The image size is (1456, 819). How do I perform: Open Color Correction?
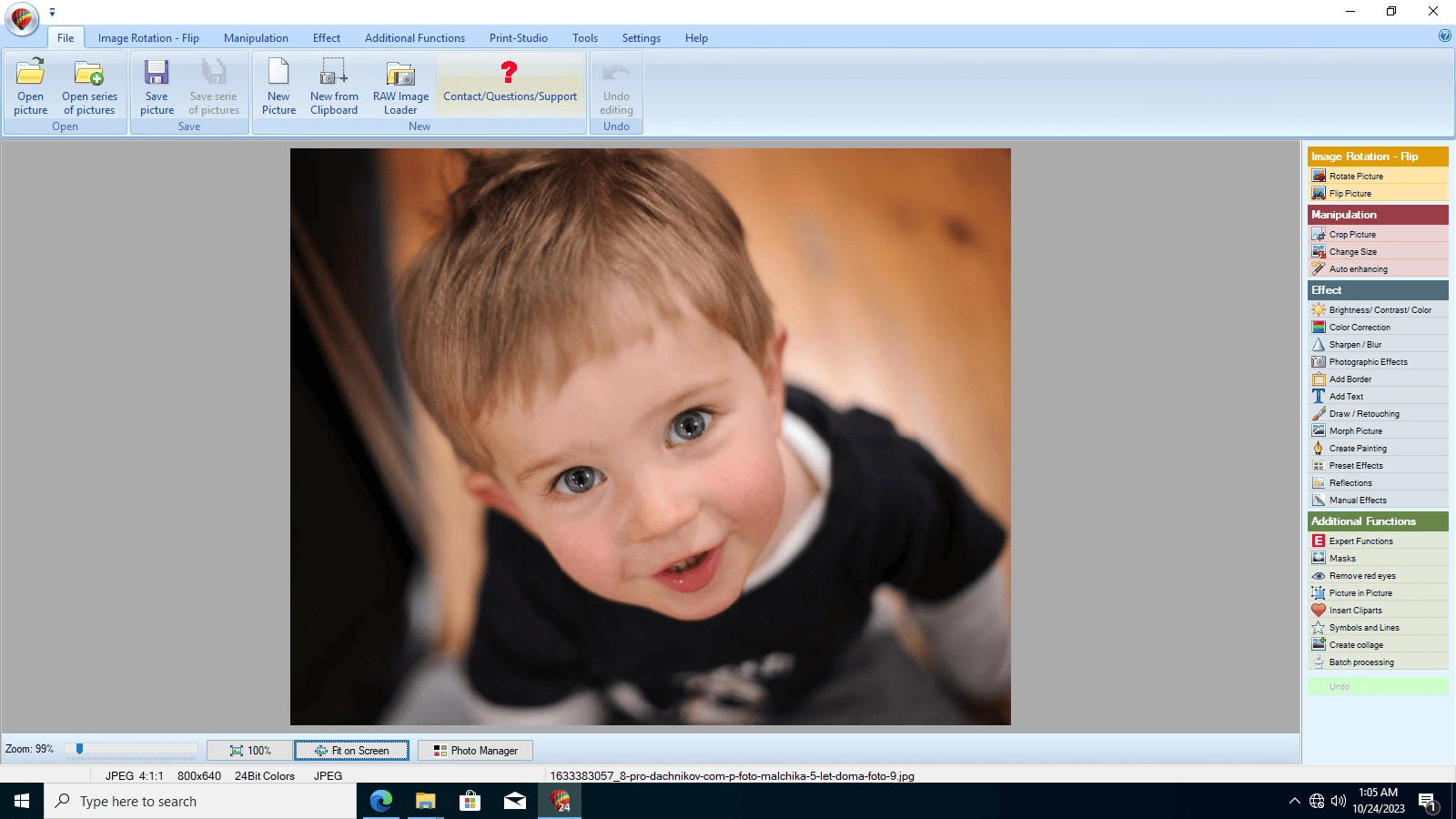(1378, 327)
